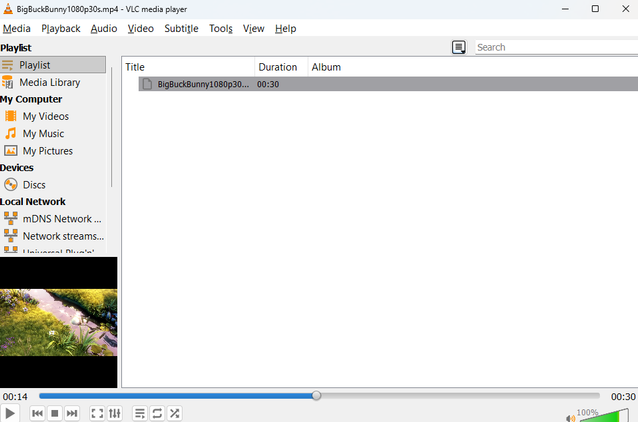Seek ahead in the unplayed grey part of the timeline

point(460,396)
